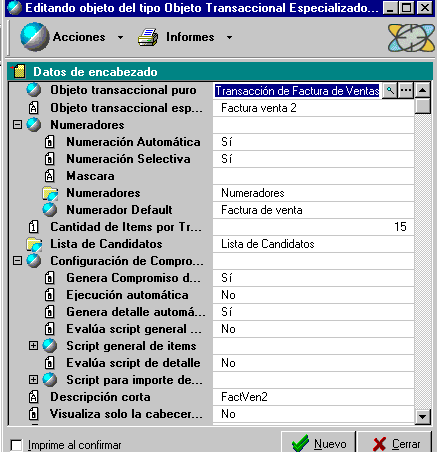Click the Datos de encabezado notepad icon
This screenshot has height=452, width=437.
pos(18,71)
